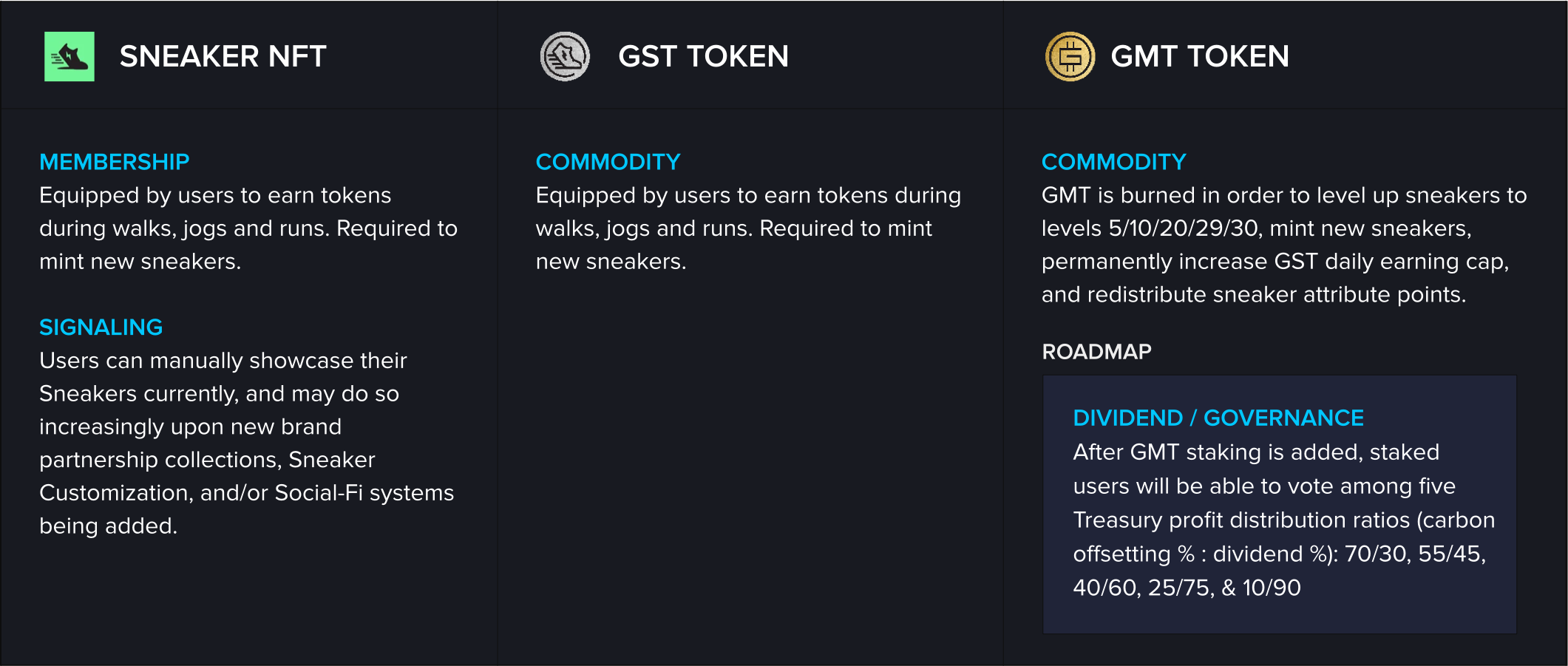Select the SNEAKER NFT column title
This screenshot has height=666, width=1568.
223,57
